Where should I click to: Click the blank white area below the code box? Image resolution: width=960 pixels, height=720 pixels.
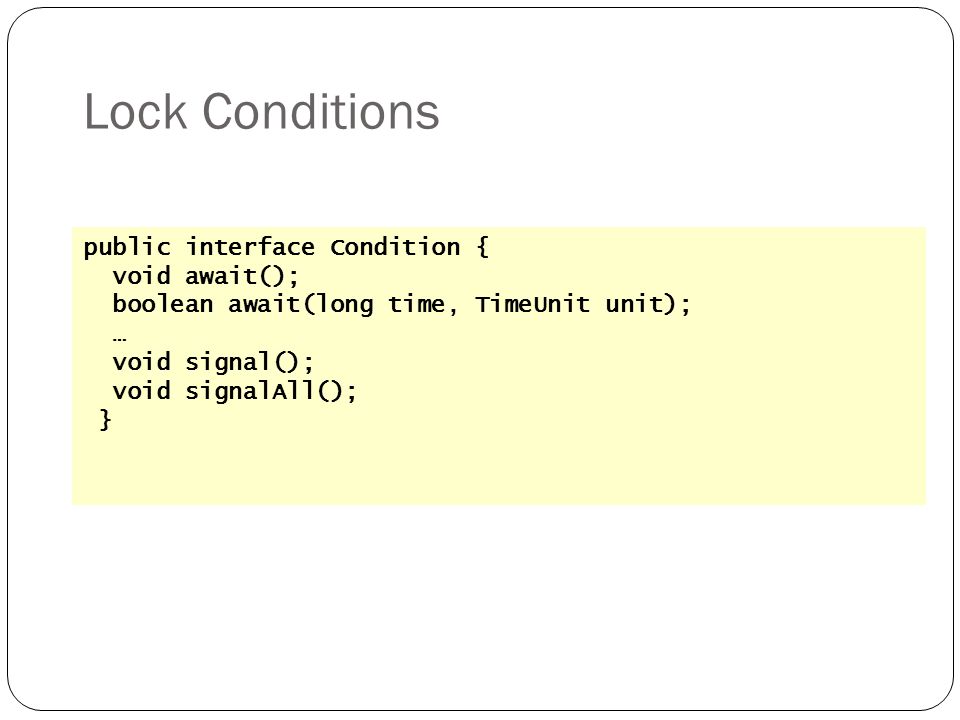click(480, 606)
